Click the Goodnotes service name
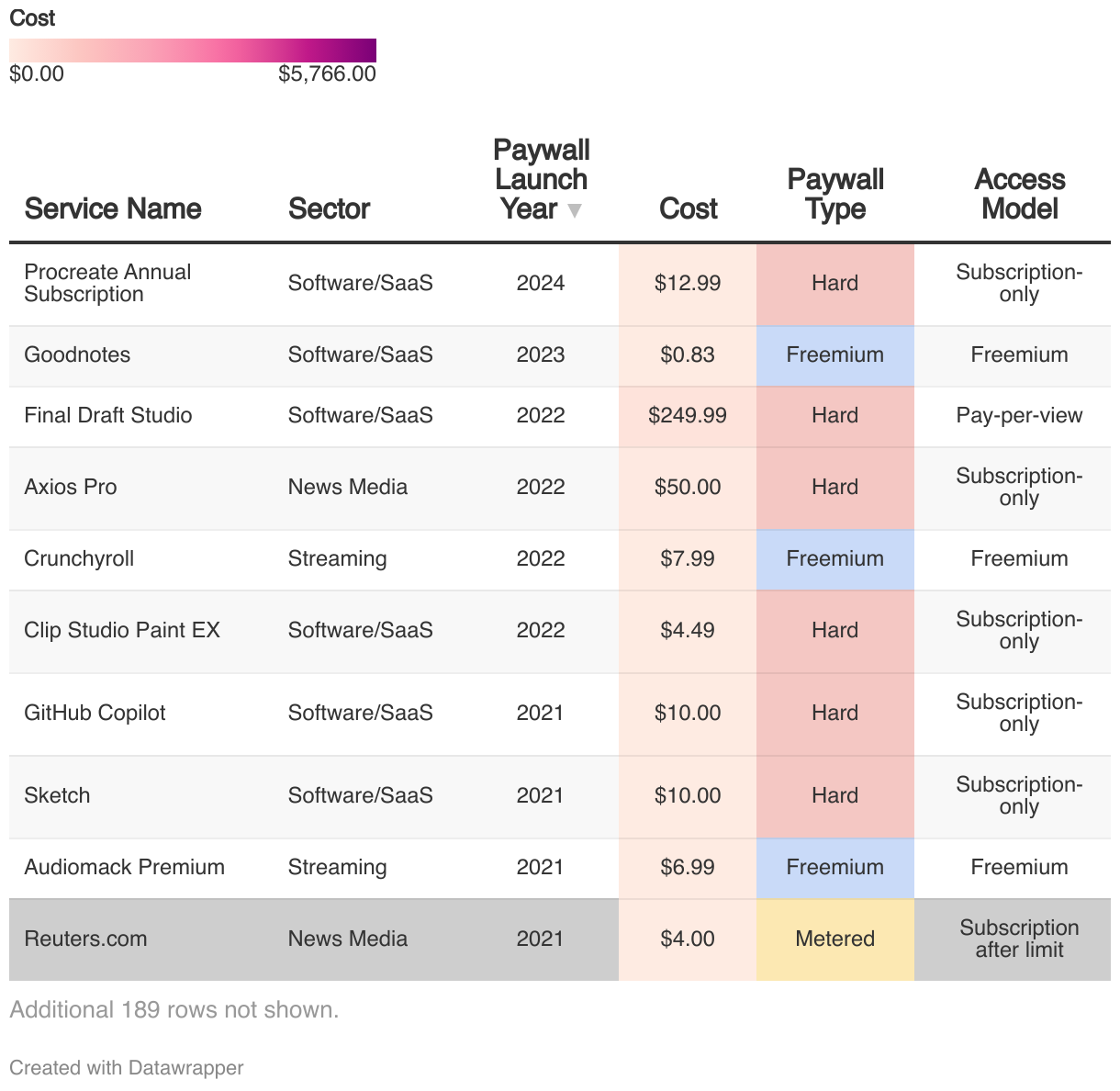1120x1091 pixels. pyautogui.click(x=77, y=354)
